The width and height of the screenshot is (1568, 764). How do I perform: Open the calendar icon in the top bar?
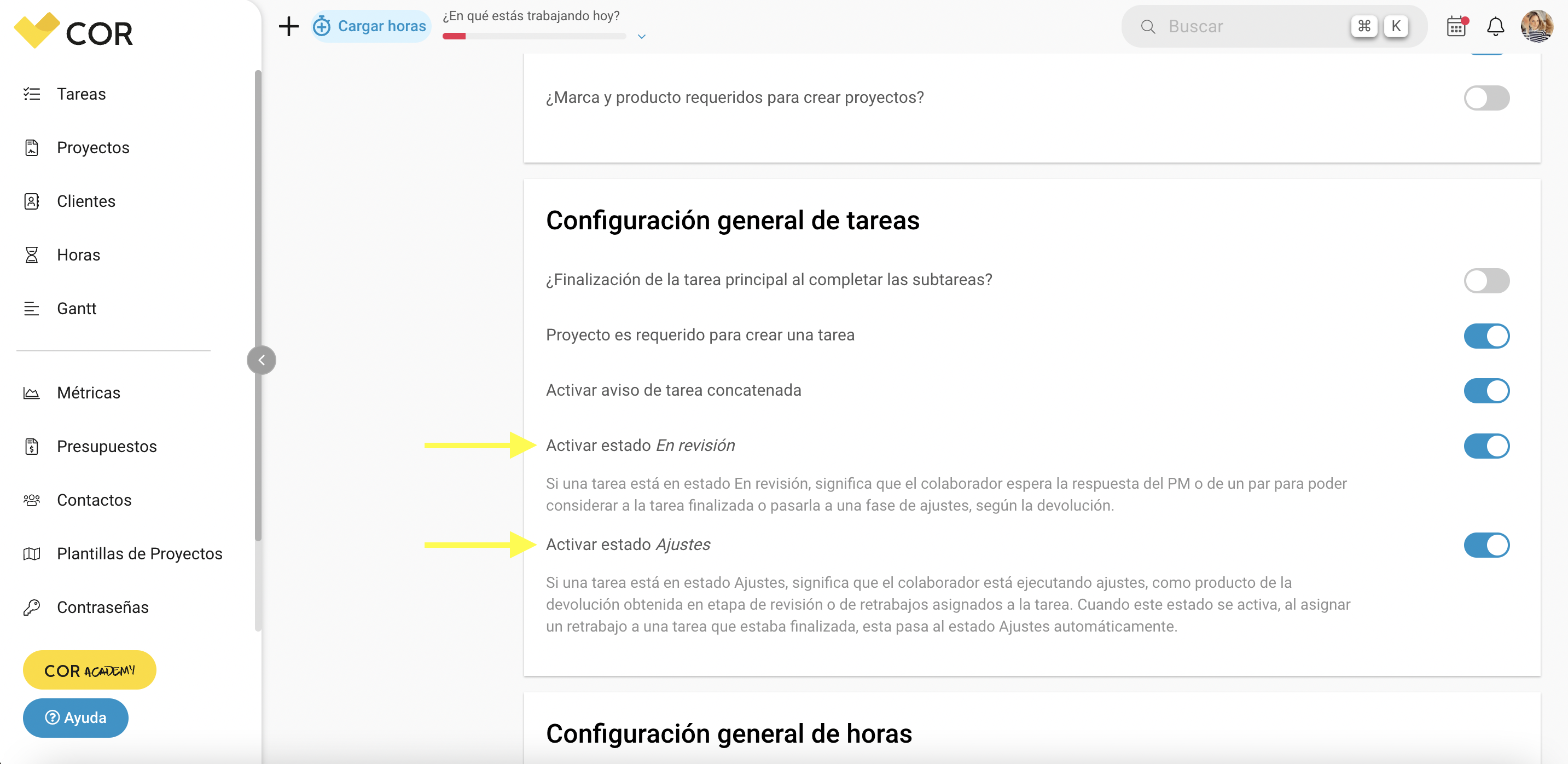[x=1456, y=26]
